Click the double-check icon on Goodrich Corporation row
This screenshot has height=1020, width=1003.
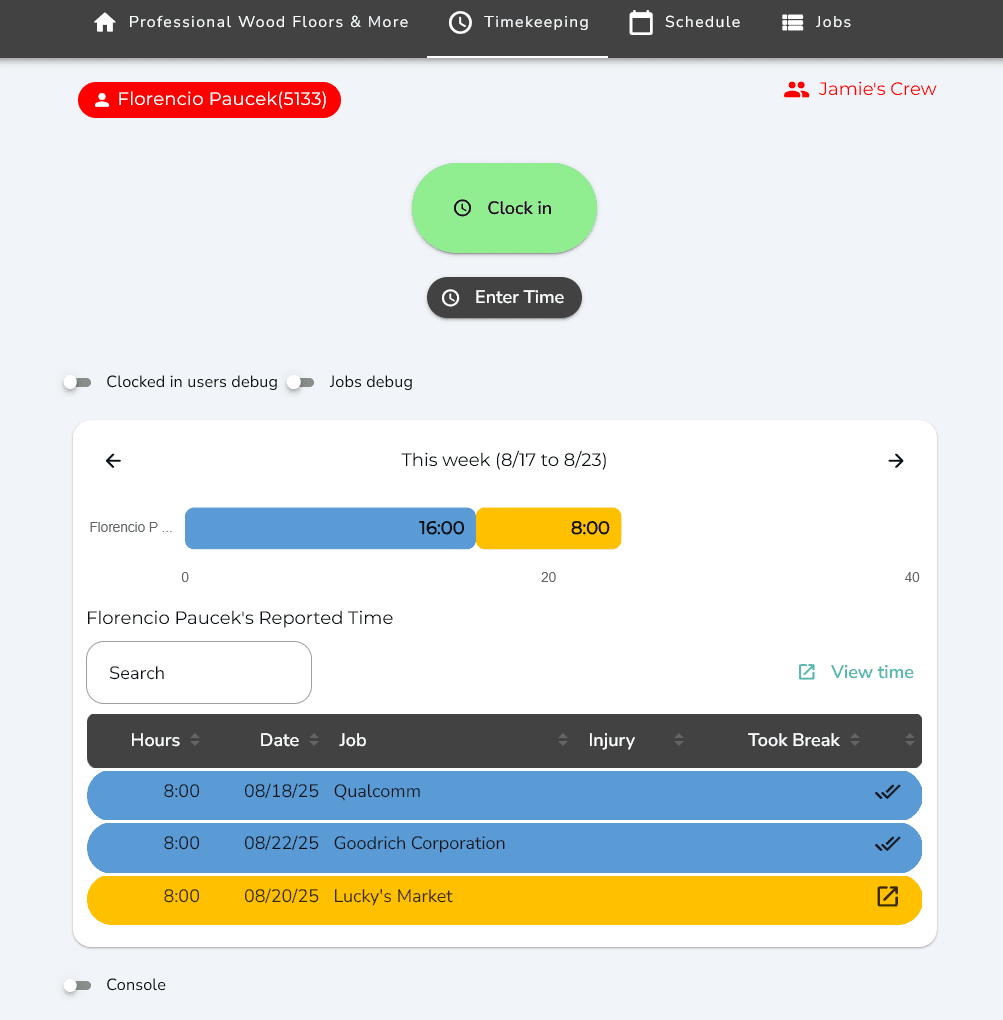click(x=887, y=844)
